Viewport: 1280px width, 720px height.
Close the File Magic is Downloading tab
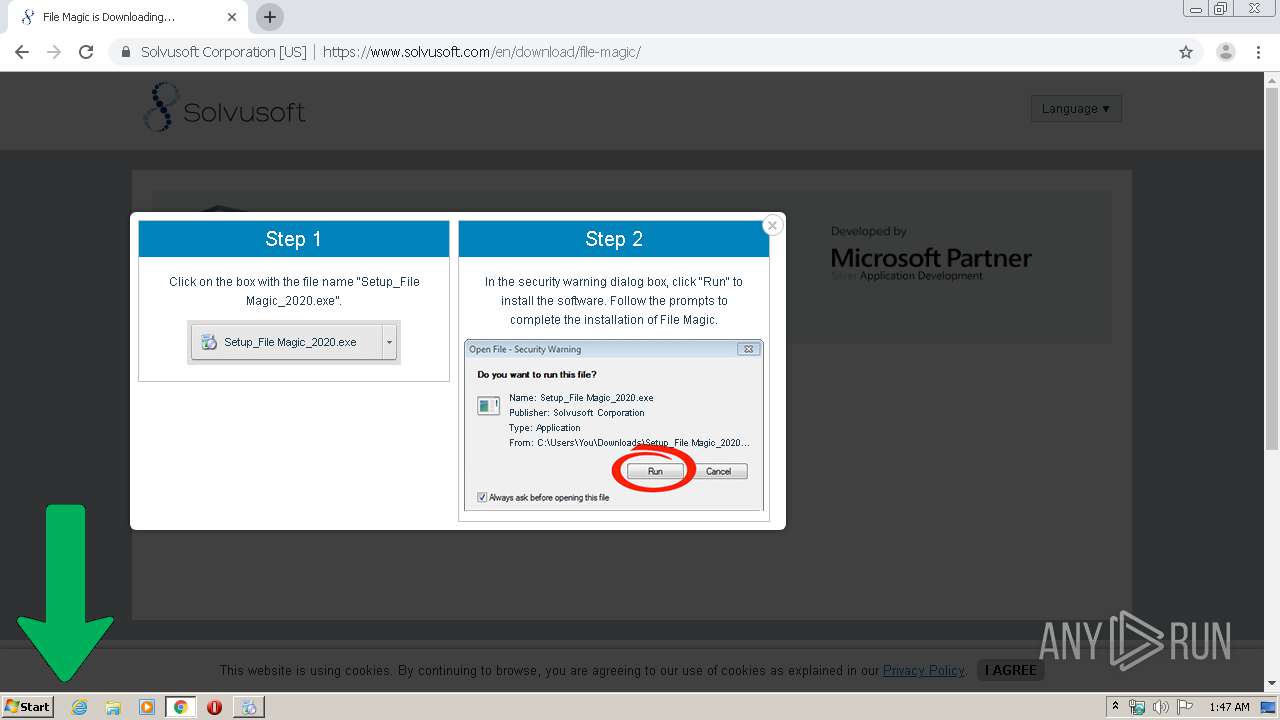(x=232, y=17)
